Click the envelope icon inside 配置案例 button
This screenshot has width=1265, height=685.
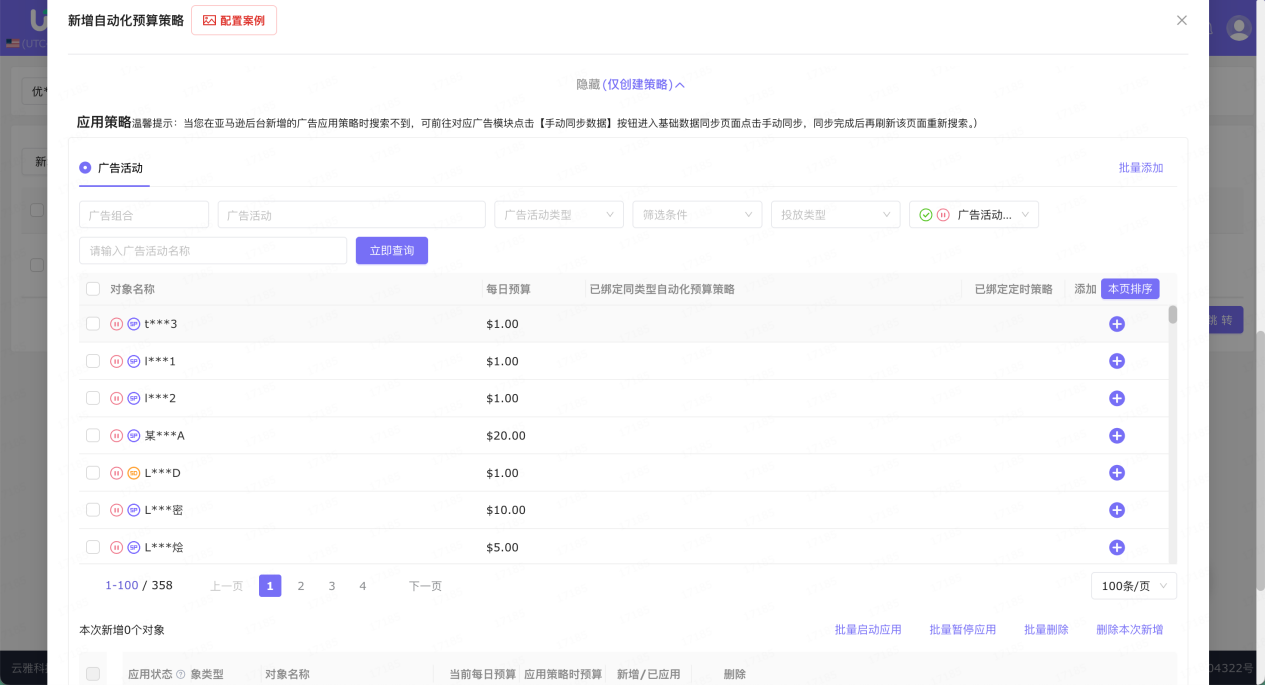209,19
